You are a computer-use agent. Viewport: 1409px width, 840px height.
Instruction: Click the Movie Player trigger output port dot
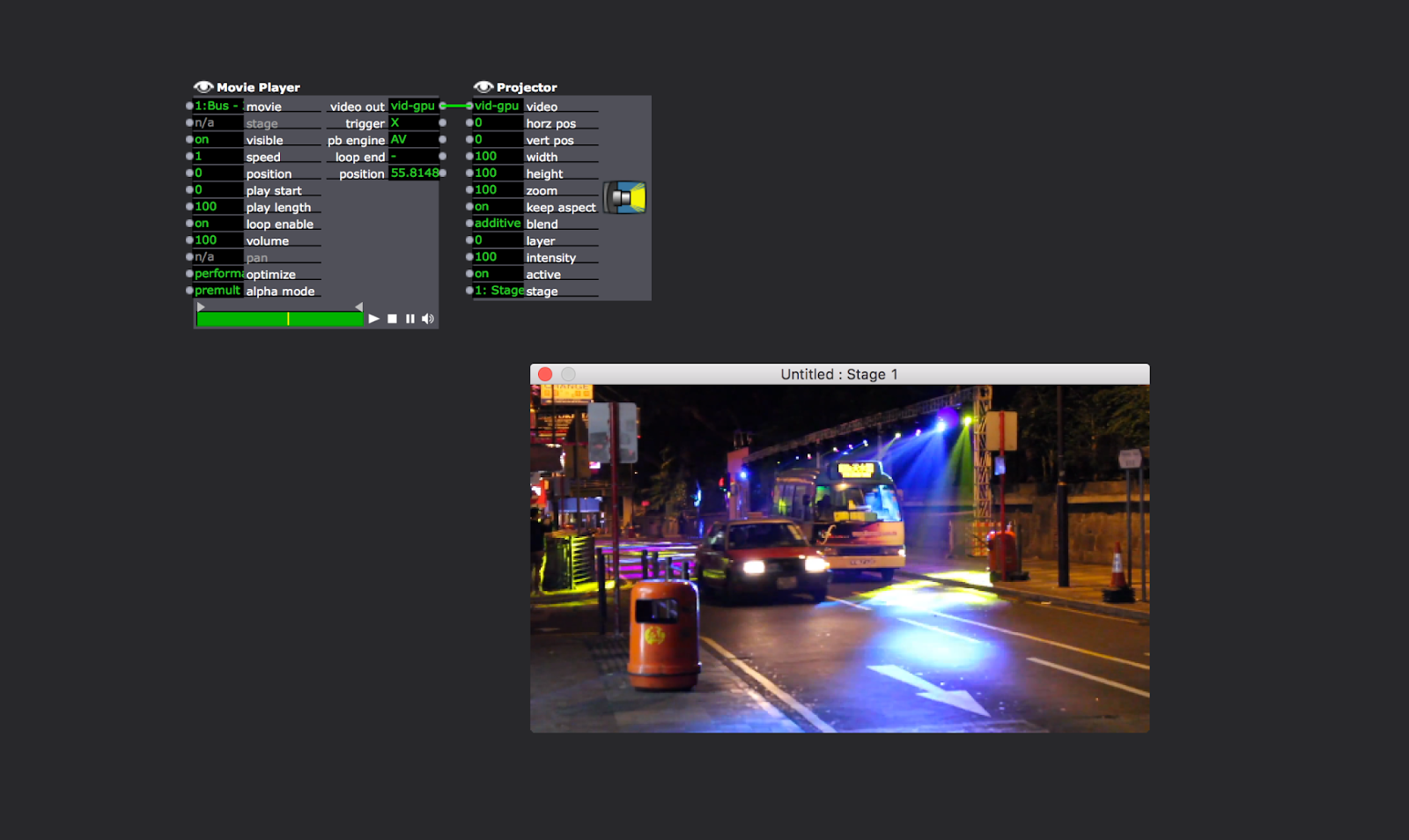click(x=442, y=122)
